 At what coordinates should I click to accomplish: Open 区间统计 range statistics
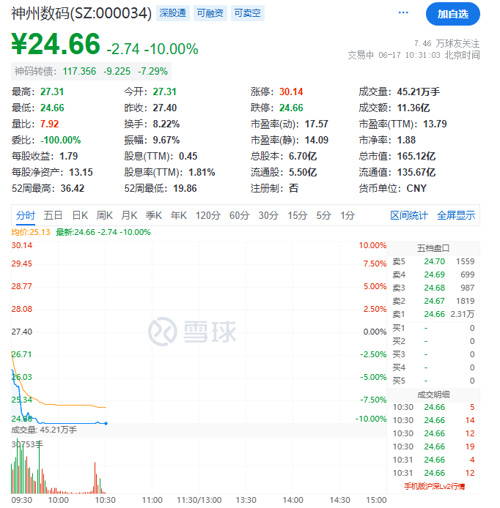pyautogui.click(x=409, y=215)
